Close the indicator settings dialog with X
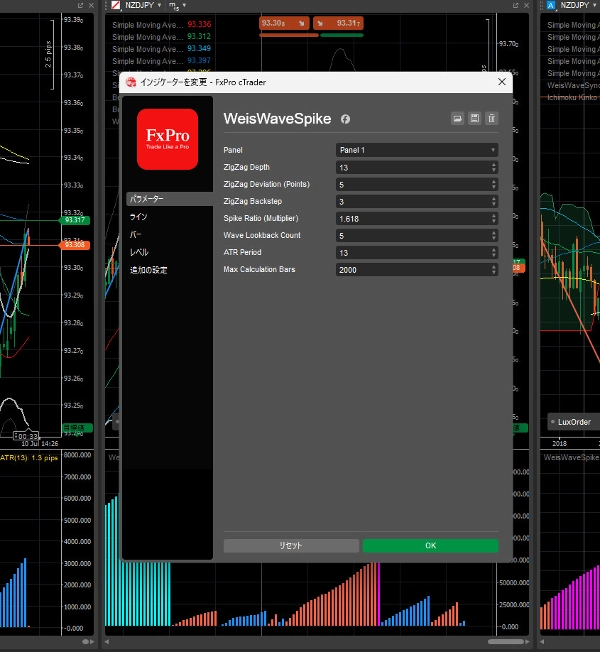 click(502, 82)
